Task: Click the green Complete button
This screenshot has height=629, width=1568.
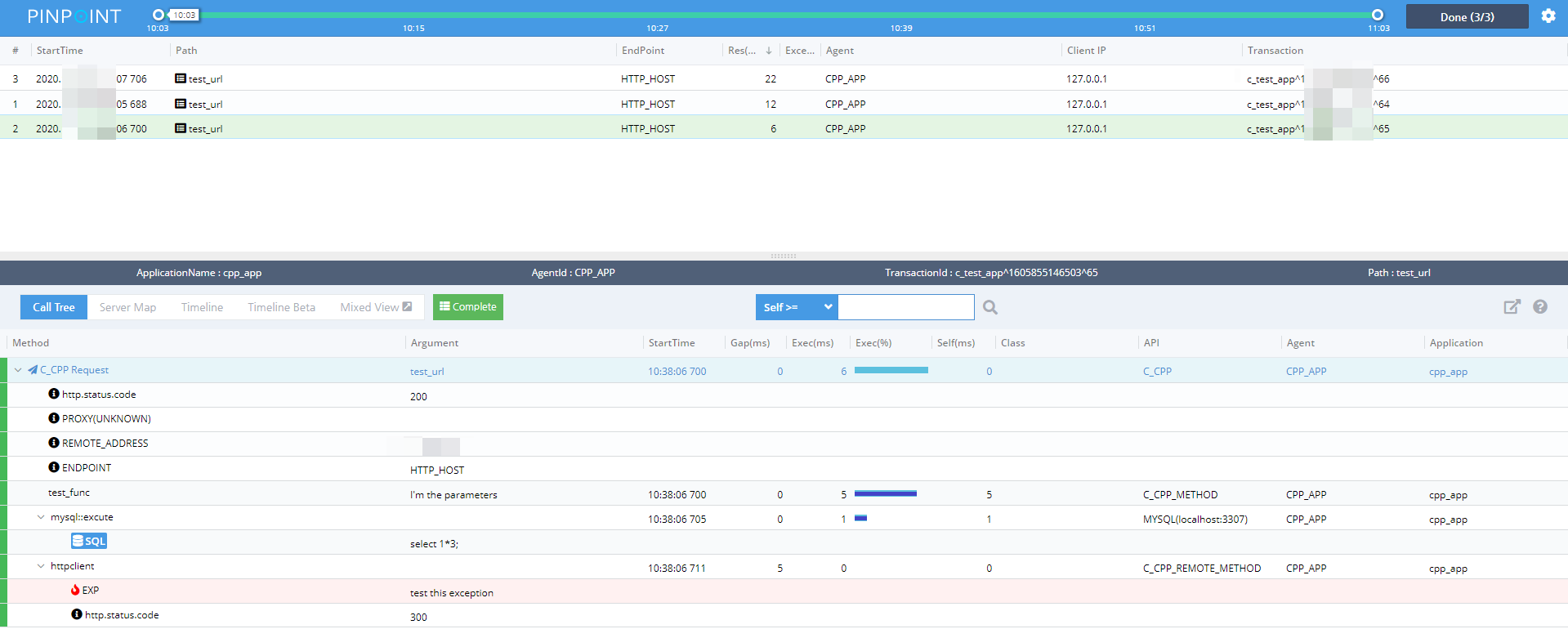Action: [468, 307]
